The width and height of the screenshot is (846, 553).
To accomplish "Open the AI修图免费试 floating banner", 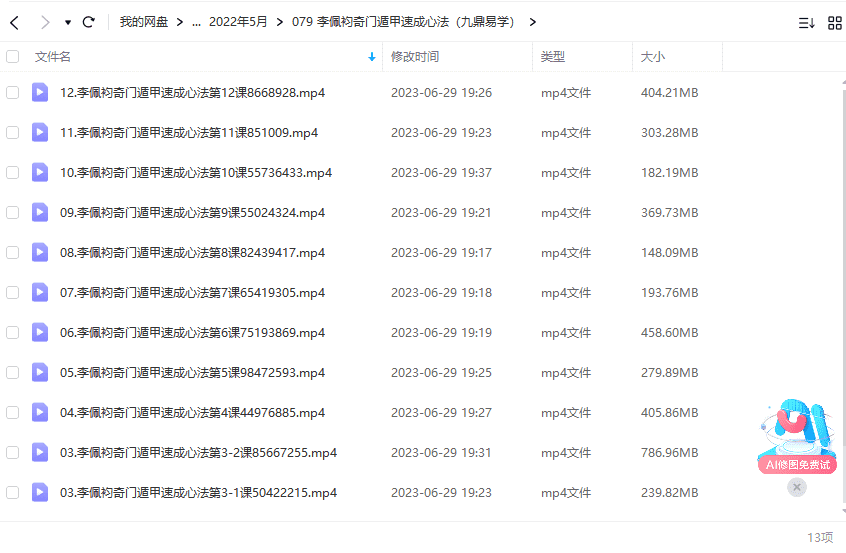I will (797, 437).
